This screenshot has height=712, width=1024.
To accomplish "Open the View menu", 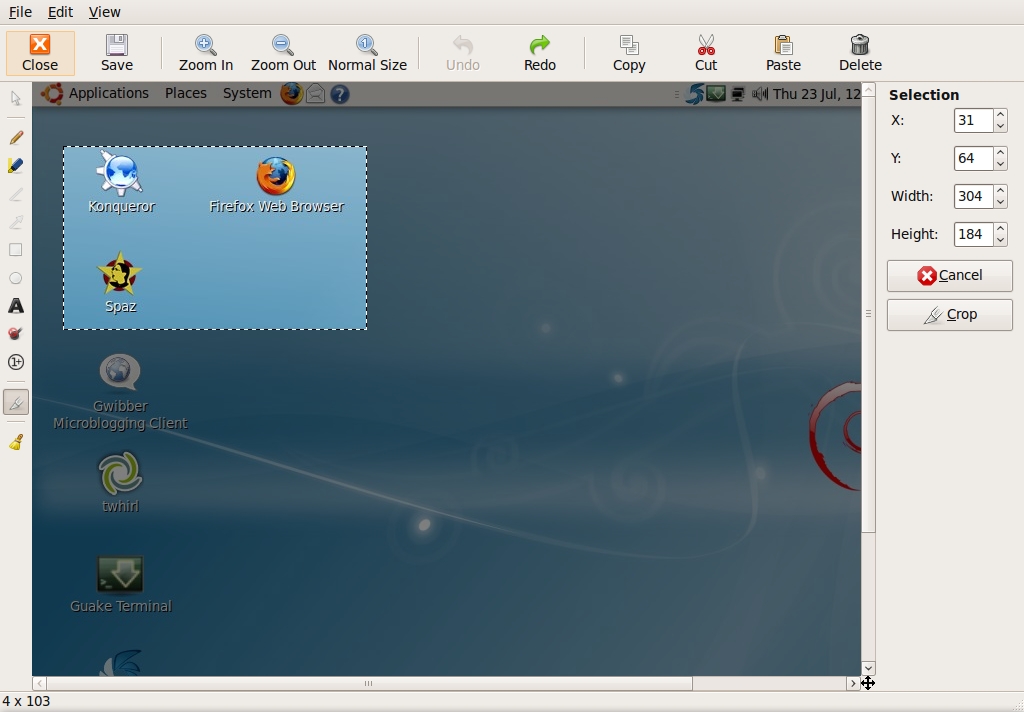I will pyautogui.click(x=104, y=12).
